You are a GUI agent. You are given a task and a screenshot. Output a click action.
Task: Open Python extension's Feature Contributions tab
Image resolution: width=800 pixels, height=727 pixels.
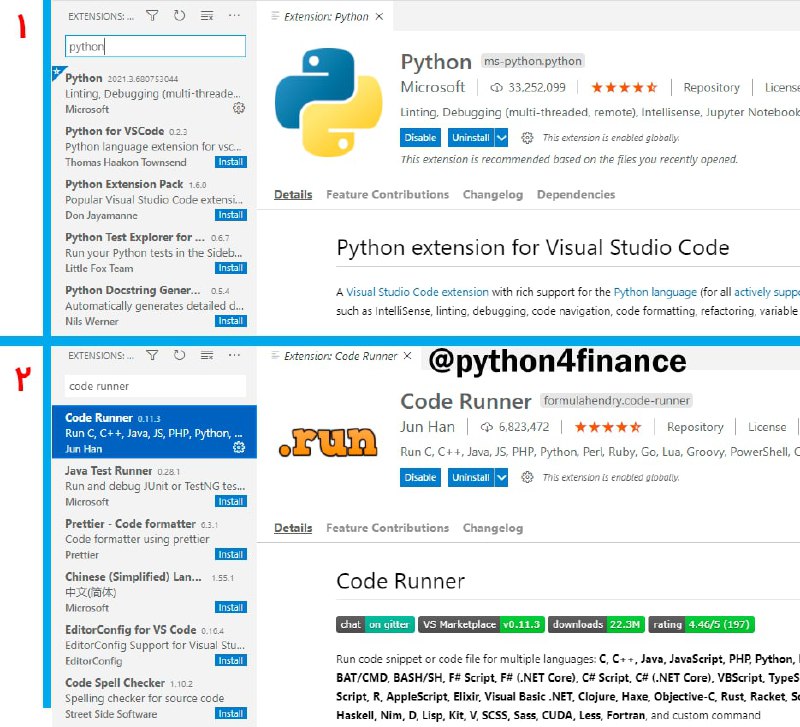point(388,194)
